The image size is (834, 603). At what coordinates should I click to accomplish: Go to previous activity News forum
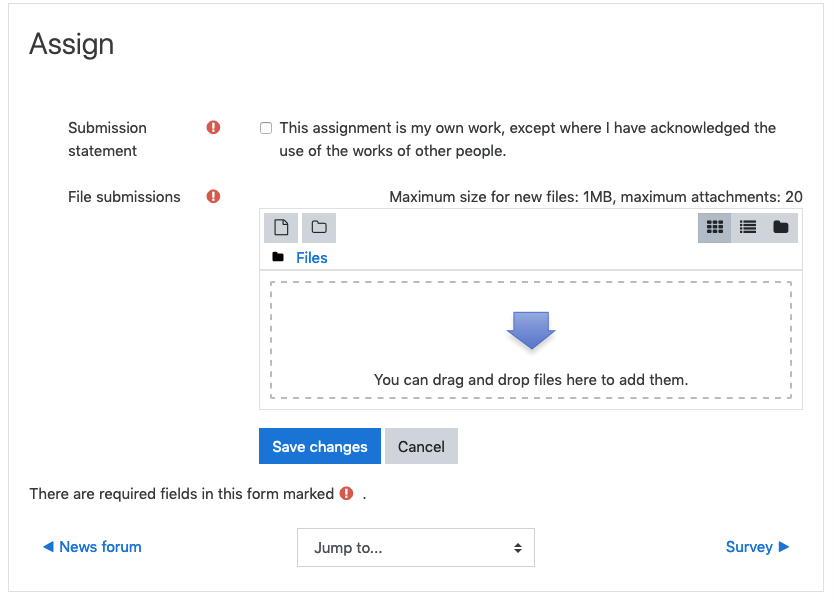pos(92,547)
